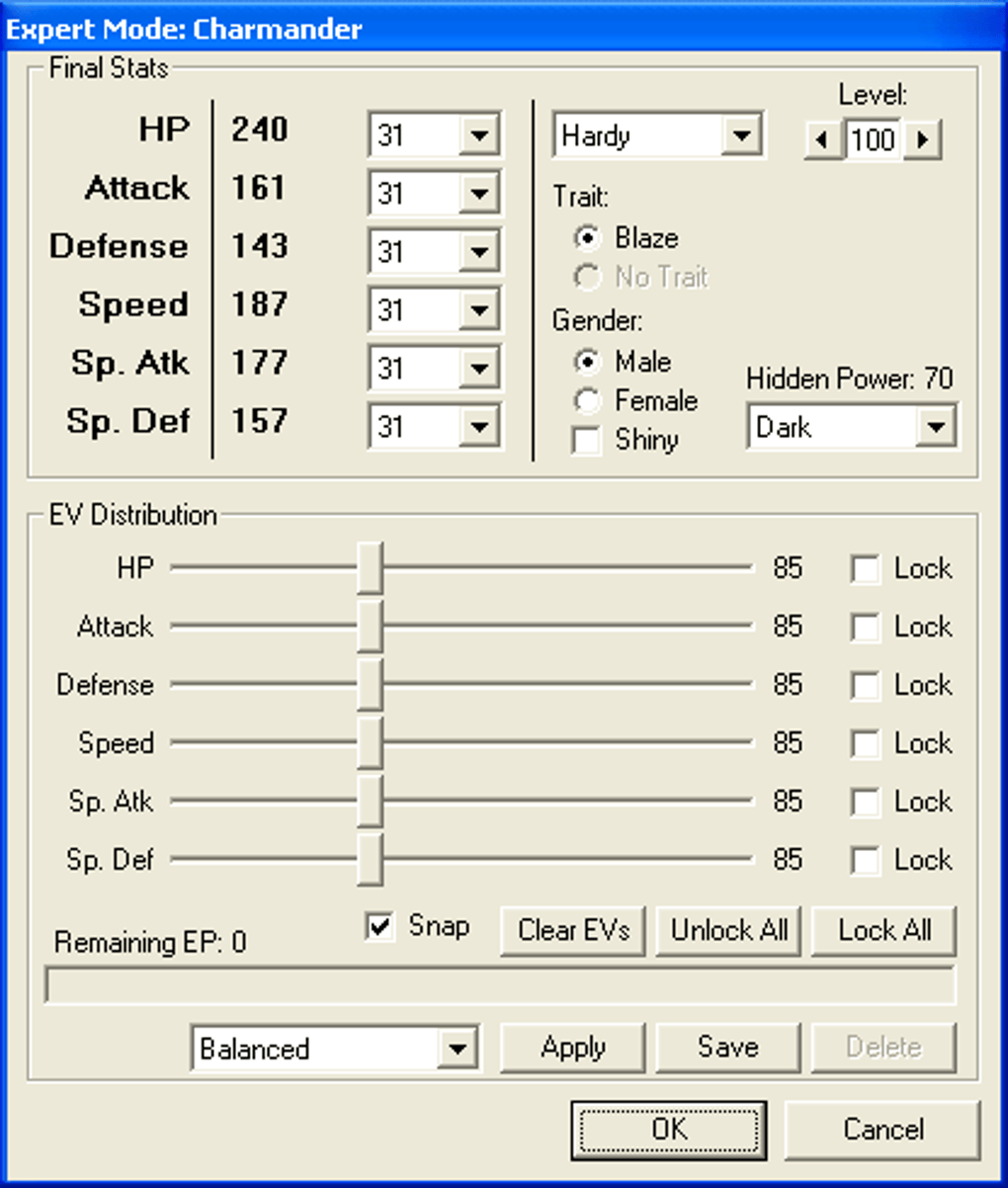Click the Speed final stat value 187
Screen dimensions: 1008x1188
pyautogui.click(x=260, y=304)
